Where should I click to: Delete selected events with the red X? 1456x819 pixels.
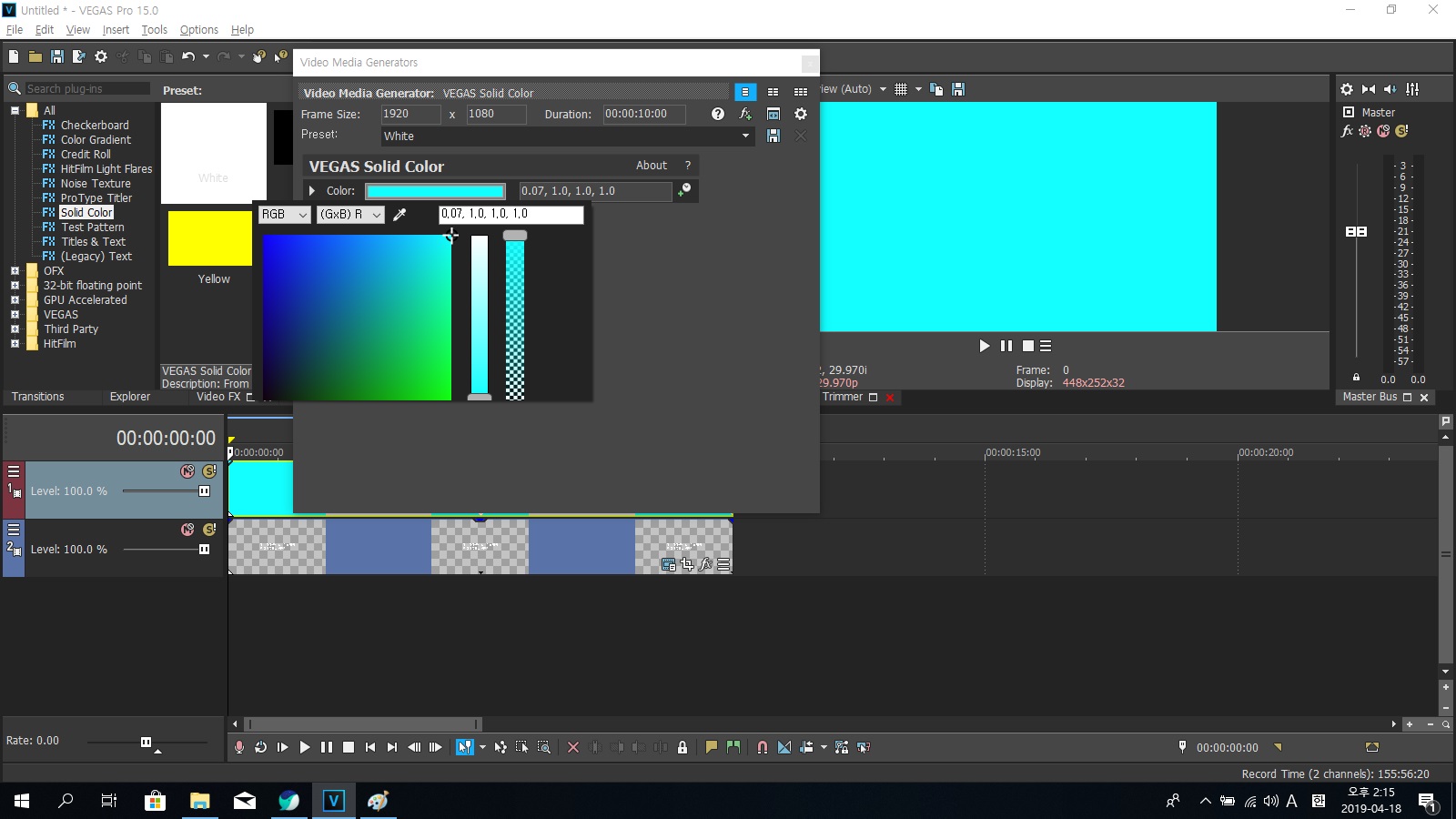pos(573,747)
